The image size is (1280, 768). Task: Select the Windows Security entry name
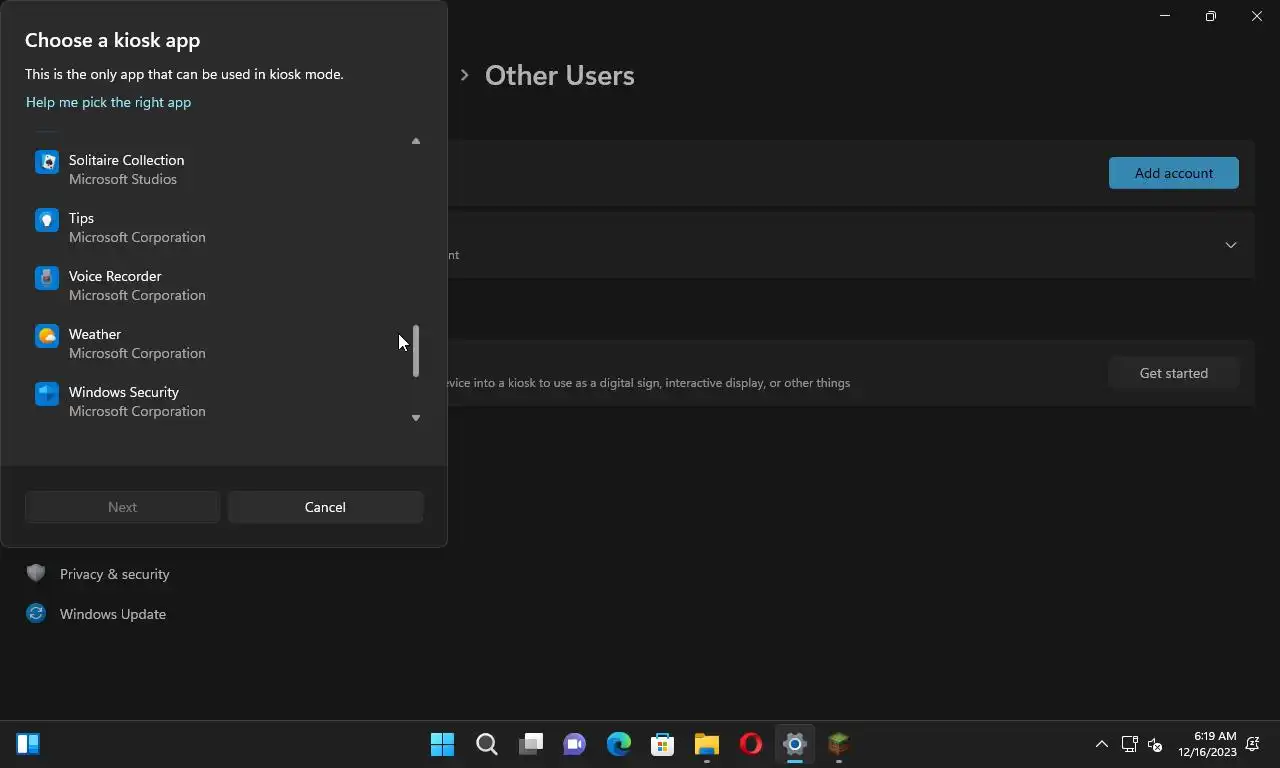[x=124, y=392]
